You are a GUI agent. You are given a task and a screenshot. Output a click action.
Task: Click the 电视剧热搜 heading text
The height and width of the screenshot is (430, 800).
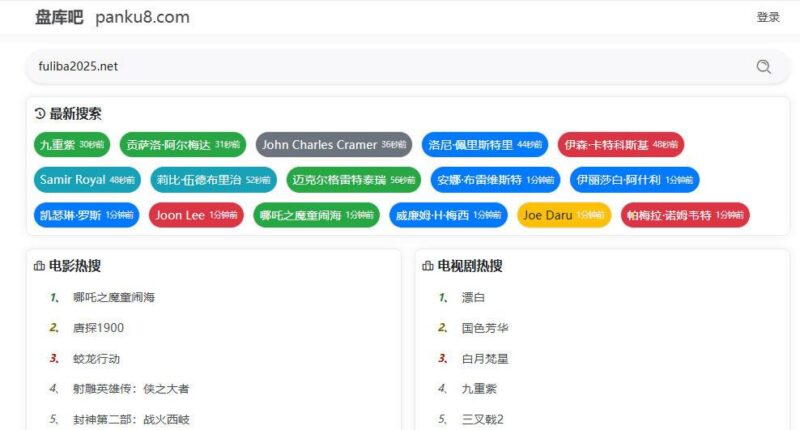[x=470, y=266]
